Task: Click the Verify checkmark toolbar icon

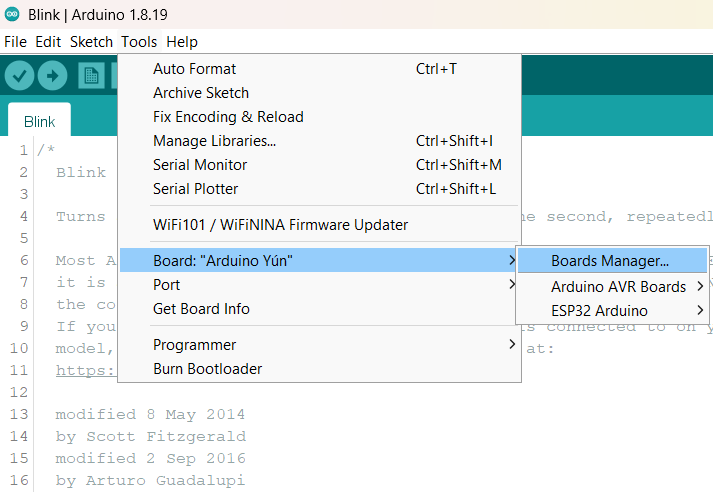Action: coord(19,75)
